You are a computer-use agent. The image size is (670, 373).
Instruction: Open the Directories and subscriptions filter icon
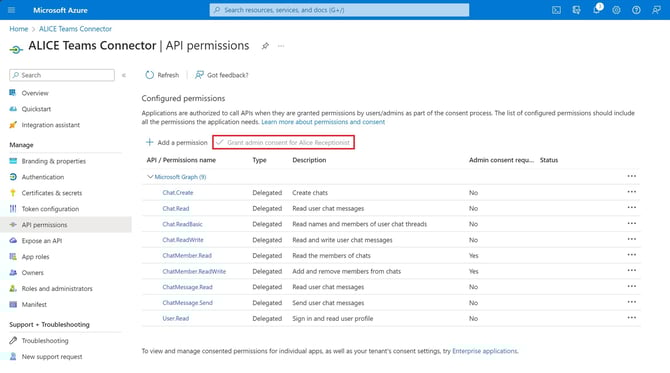576,10
